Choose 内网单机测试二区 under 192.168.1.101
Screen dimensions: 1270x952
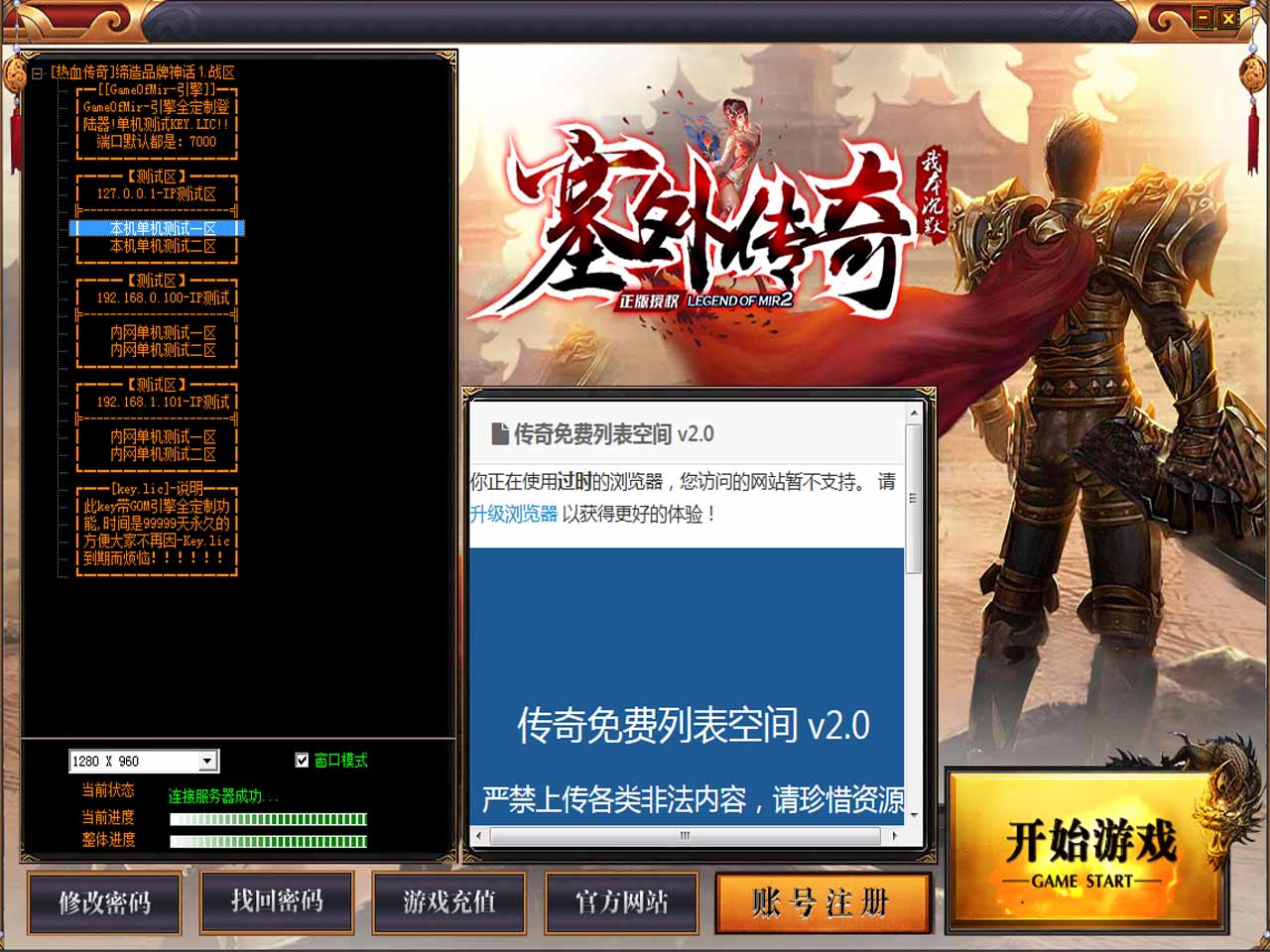(x=162, y=454)
